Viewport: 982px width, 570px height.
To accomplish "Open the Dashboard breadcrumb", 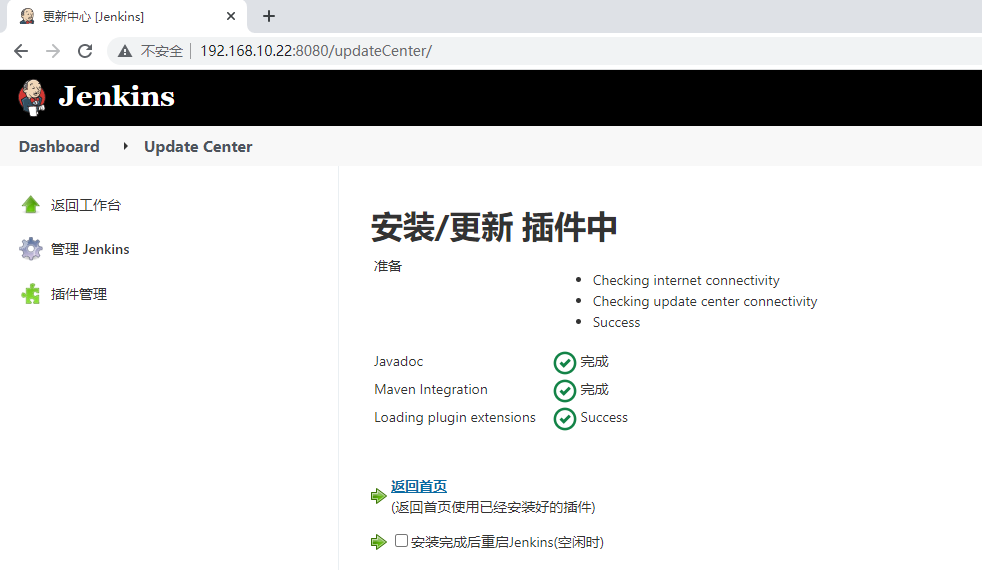I will pyautogui.click(x=59, y=147).
